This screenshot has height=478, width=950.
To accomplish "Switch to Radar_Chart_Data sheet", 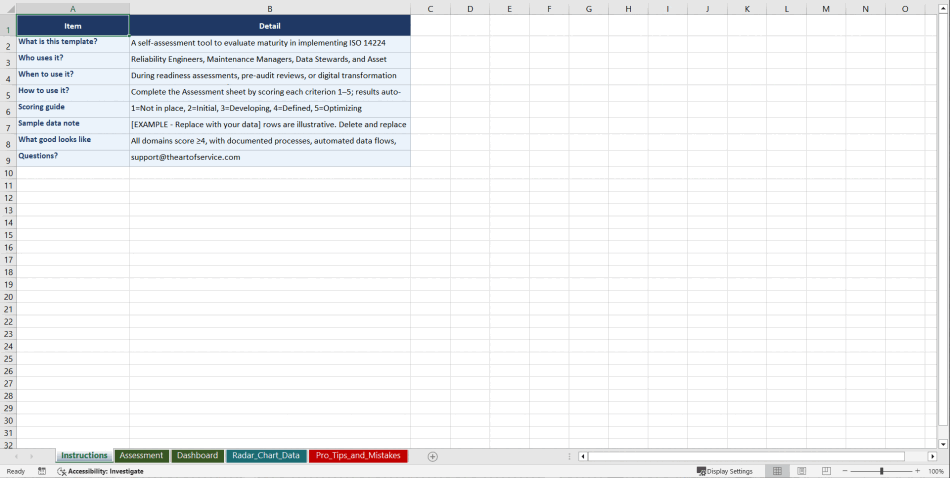I will (265, 456).
